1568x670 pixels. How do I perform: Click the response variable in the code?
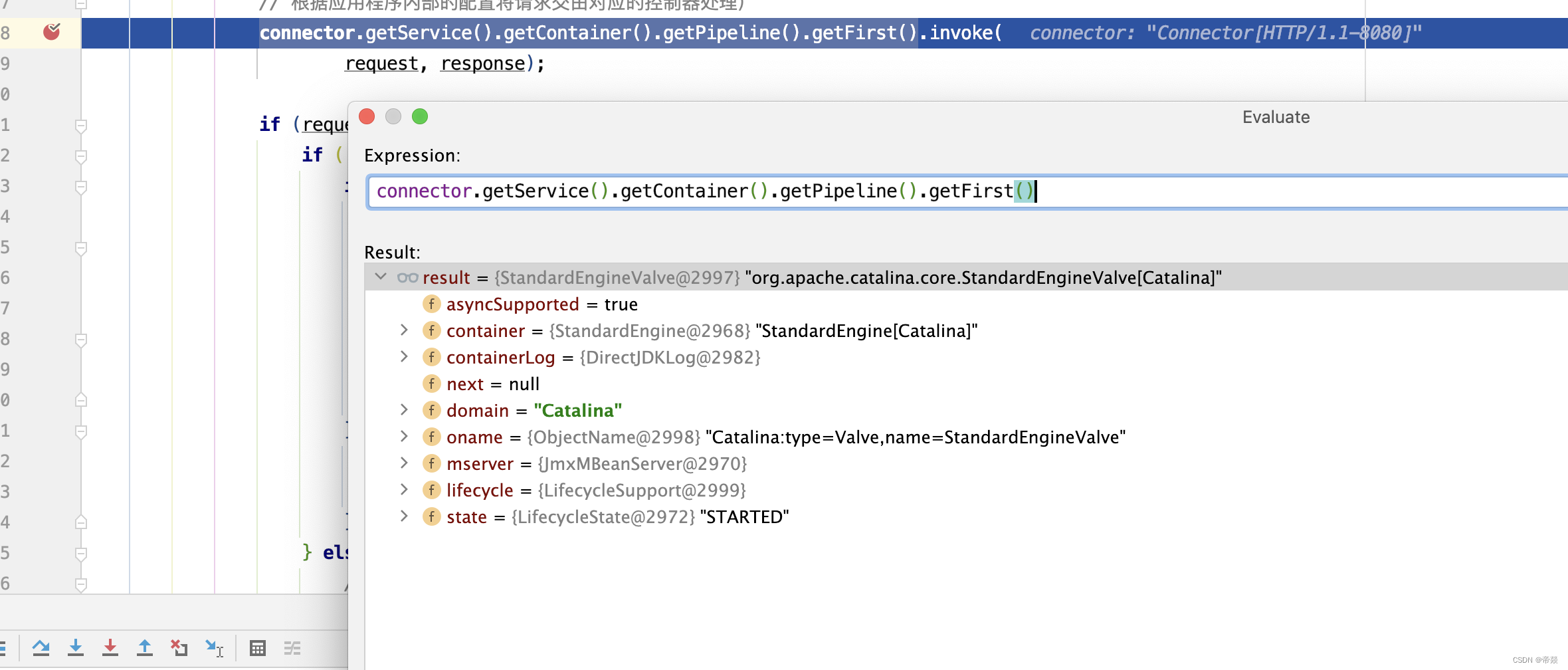click(482, 64)
